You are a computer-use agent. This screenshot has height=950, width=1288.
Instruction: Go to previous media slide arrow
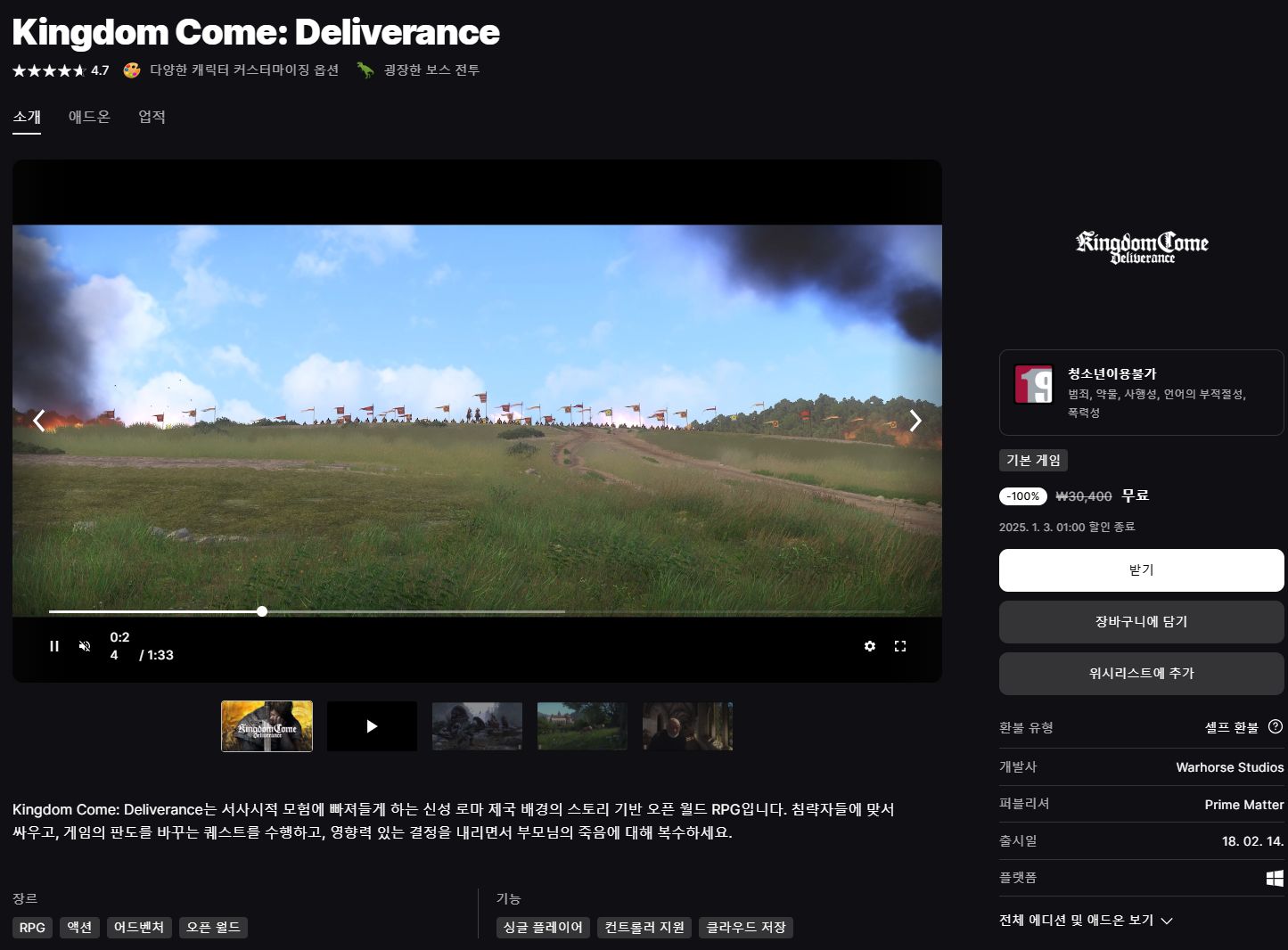coord(39,421)
